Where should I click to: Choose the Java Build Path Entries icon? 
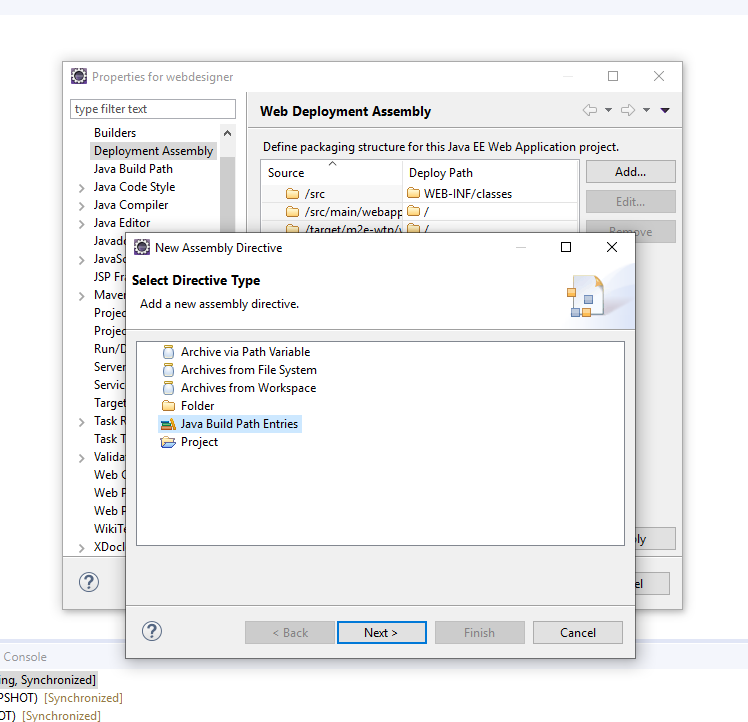coord(168,424)
